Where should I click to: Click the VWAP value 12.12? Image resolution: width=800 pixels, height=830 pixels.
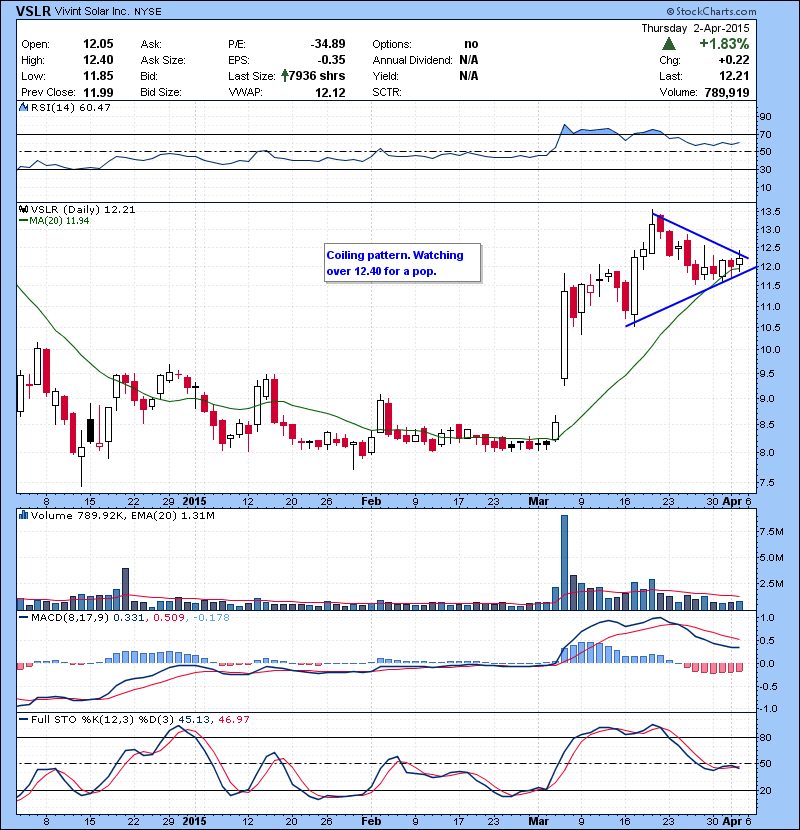pos(330,93)
